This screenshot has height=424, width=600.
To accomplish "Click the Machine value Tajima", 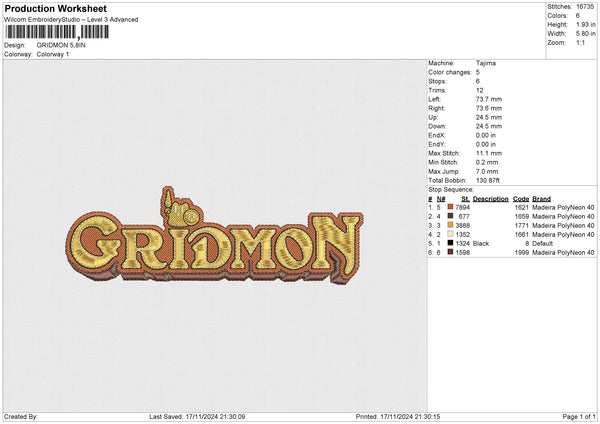I will click(487, 63).
